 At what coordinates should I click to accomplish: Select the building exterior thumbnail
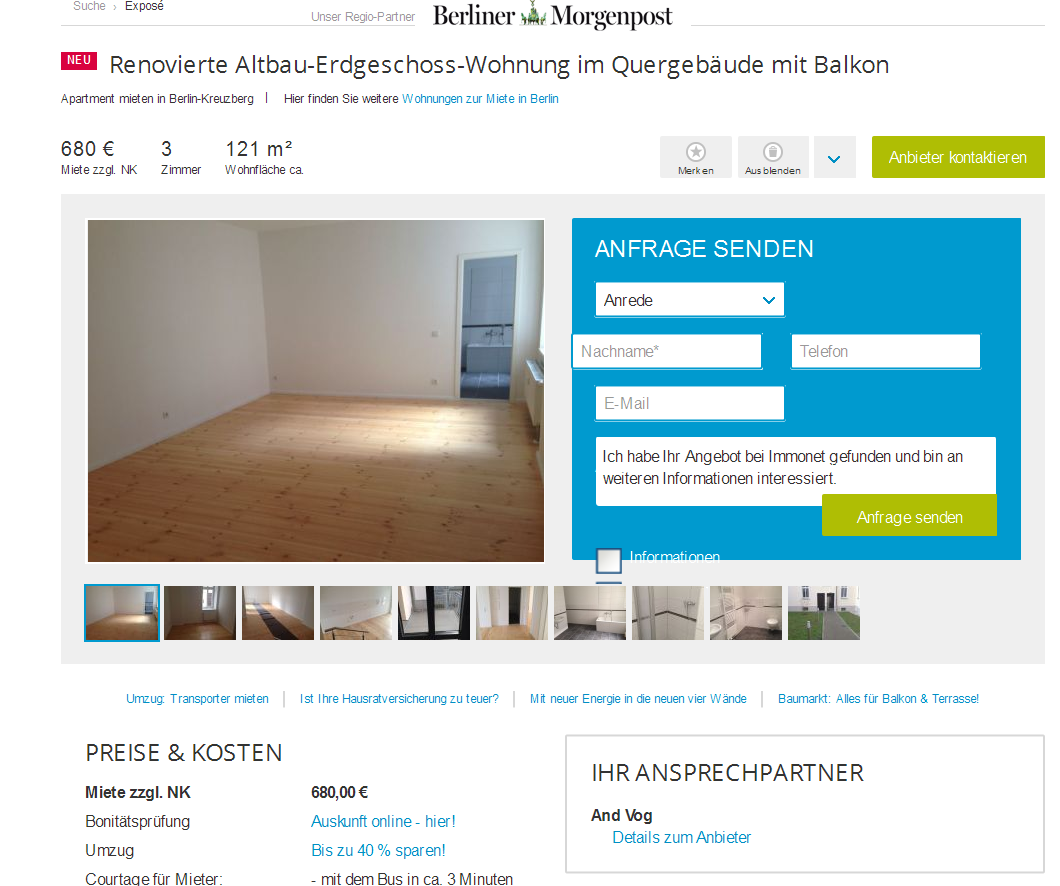coord(823,613)
